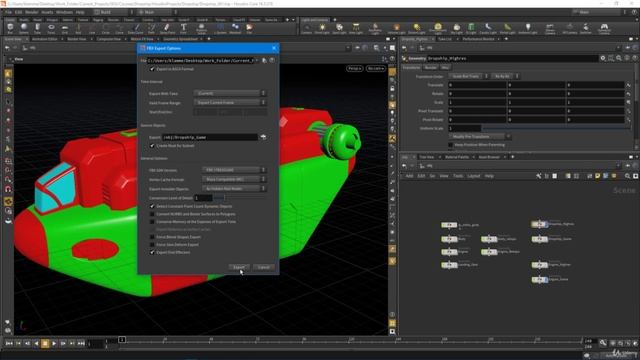This screenshot has height=360, width=640.
Task: Select the Gamepad Camera shelf tool
Action: 604,29
